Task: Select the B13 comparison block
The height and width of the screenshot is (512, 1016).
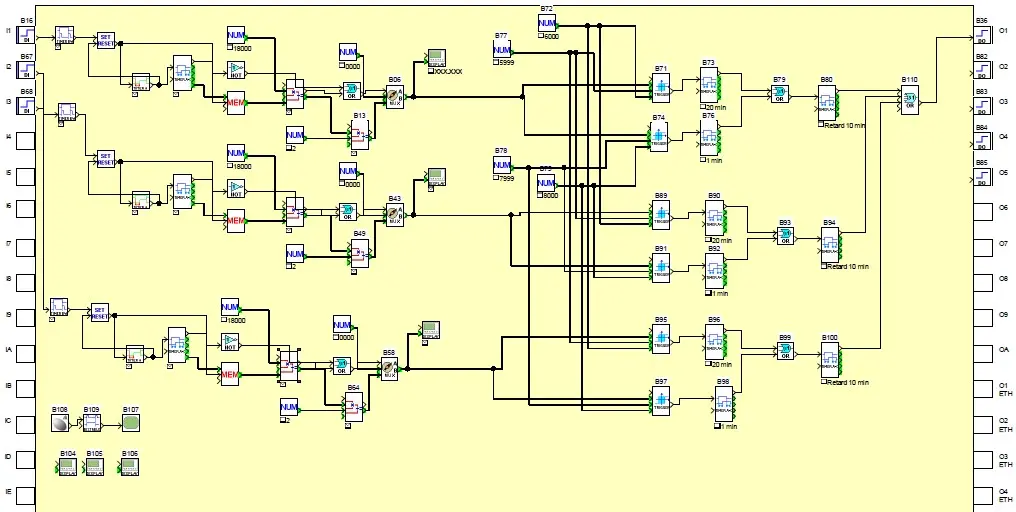Action: point(358,135)
